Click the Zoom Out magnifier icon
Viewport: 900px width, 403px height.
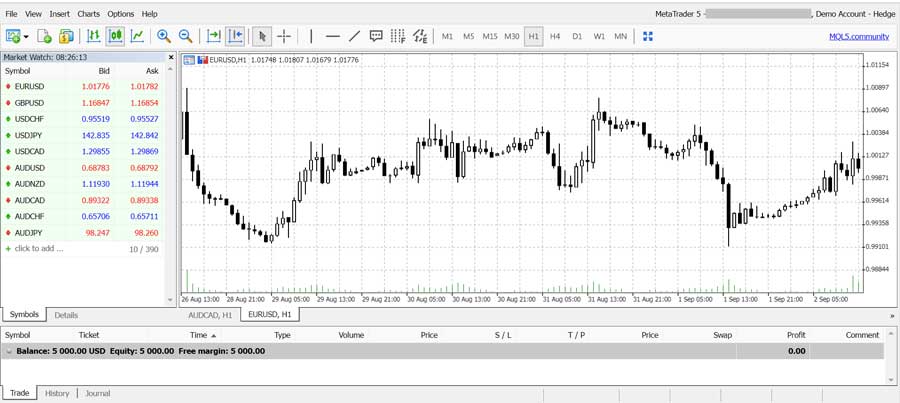[185, 36]
